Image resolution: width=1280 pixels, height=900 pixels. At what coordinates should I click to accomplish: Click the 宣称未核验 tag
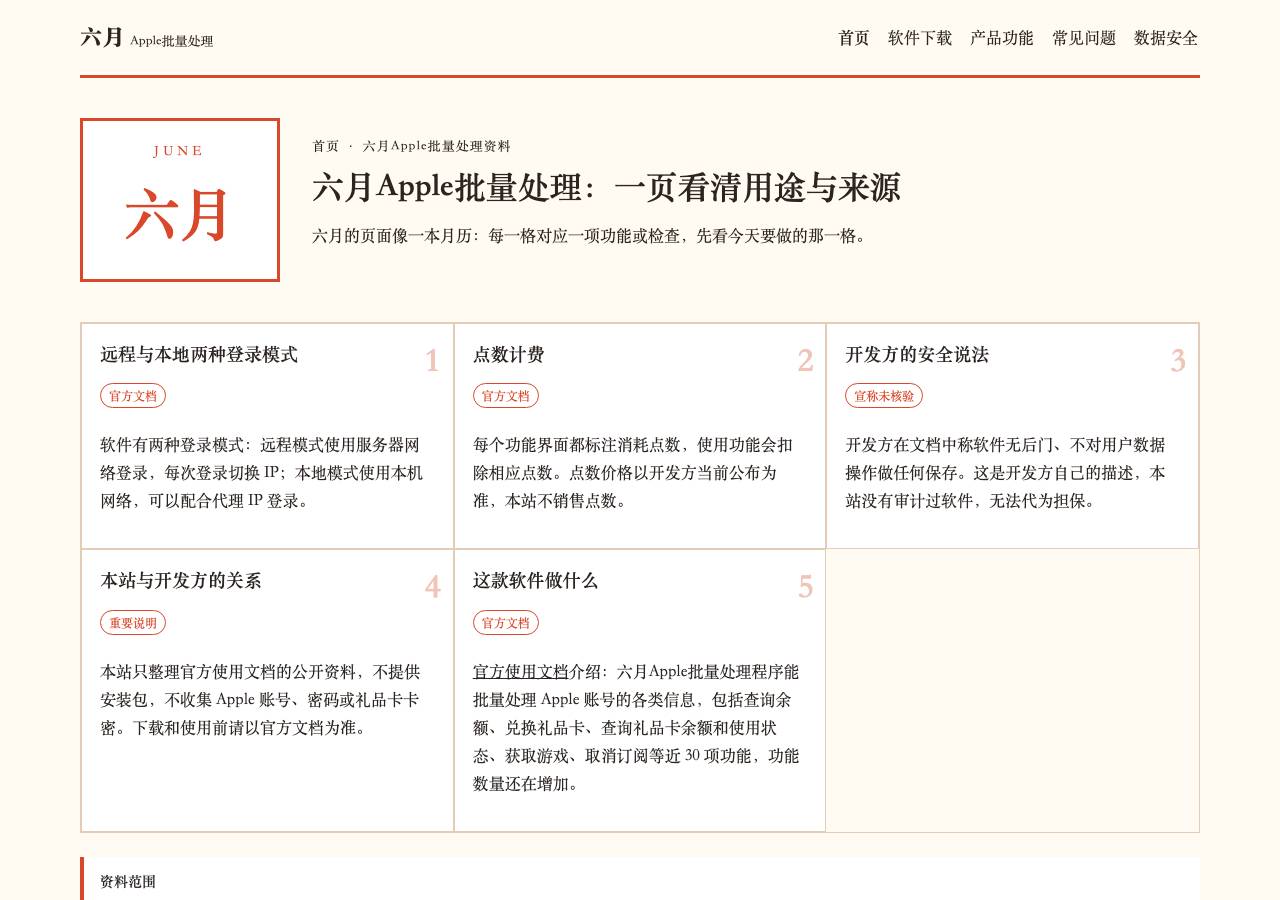[x=884, y=396]
